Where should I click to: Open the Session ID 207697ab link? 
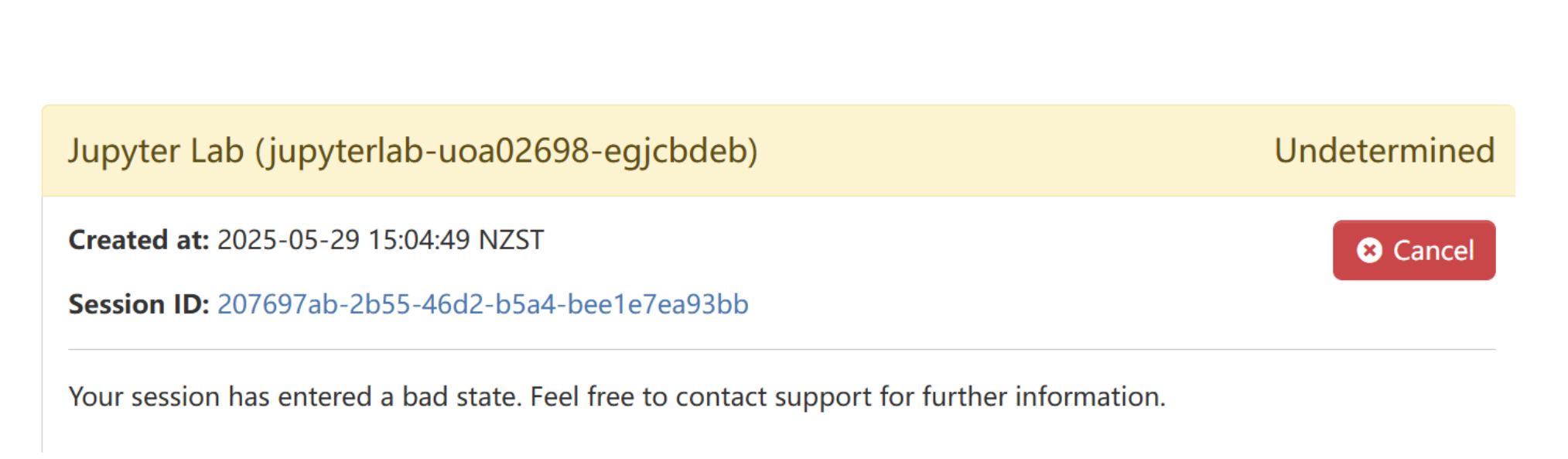pyautogui.click(x=482, y=304)
